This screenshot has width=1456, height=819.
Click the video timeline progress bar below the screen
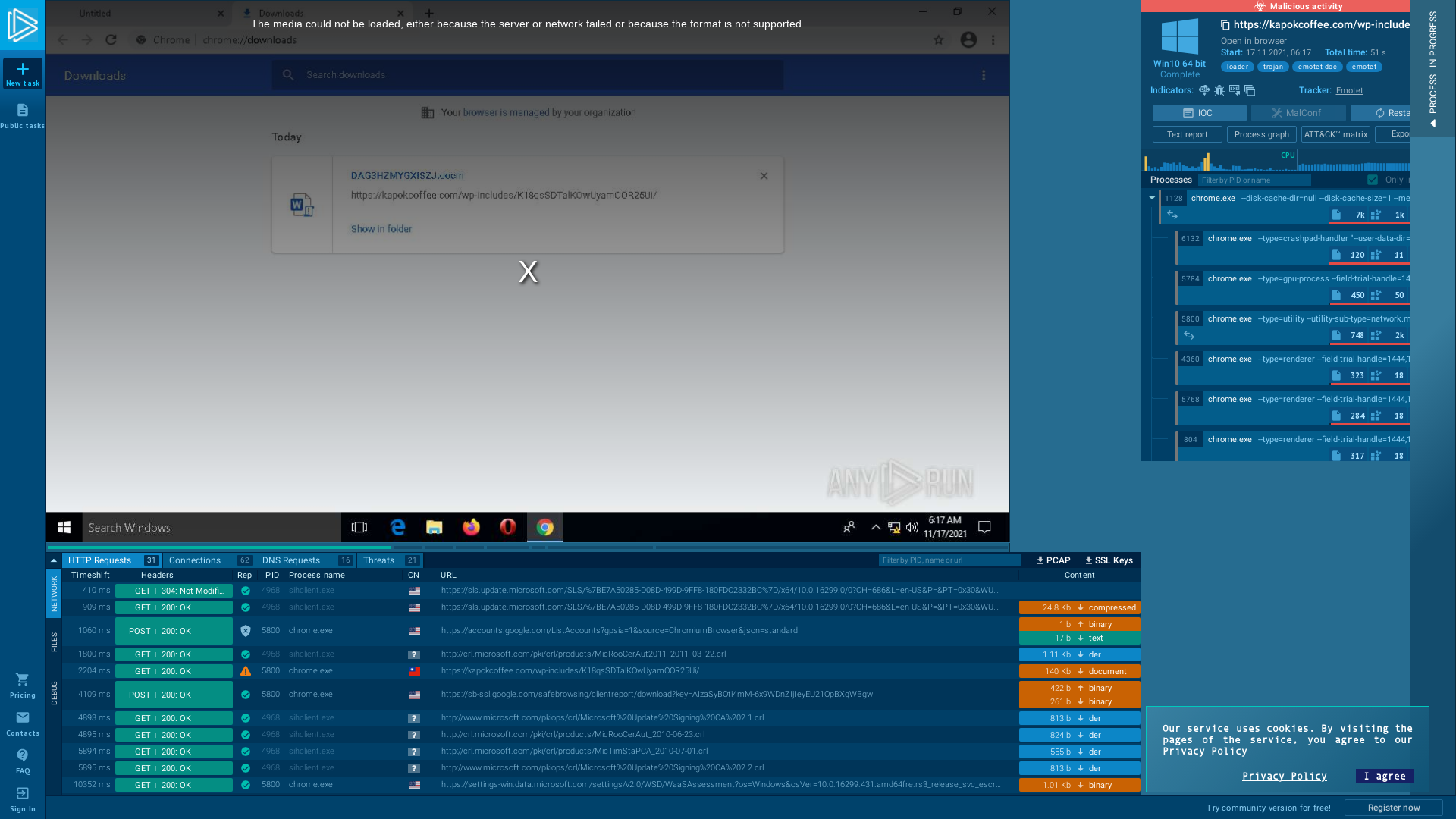coord(527,547)
